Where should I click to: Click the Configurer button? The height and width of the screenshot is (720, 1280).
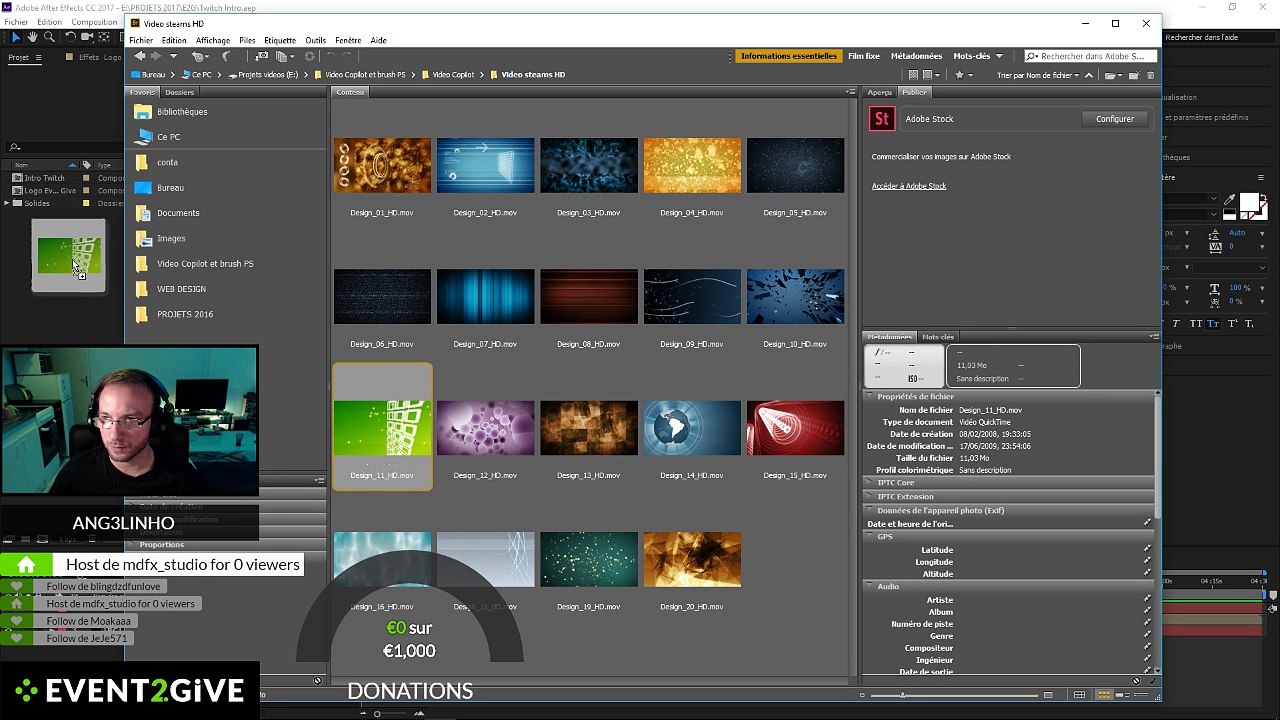pos(1114,119)
